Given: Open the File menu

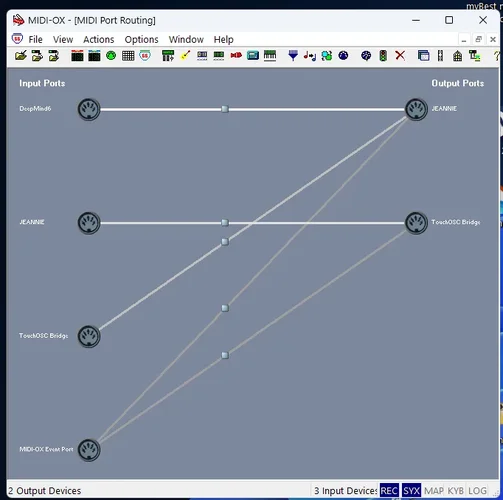Looking at the screenshot, I should [x=35, y=40].
